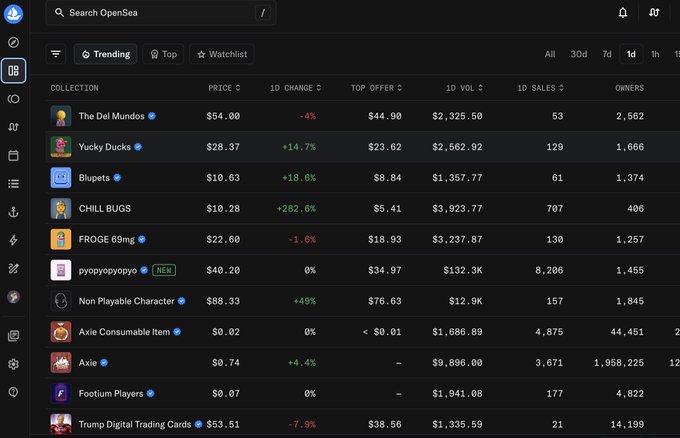Open the Settings gear icon in sidebar
680x438 pixels.
pos(13,364)
